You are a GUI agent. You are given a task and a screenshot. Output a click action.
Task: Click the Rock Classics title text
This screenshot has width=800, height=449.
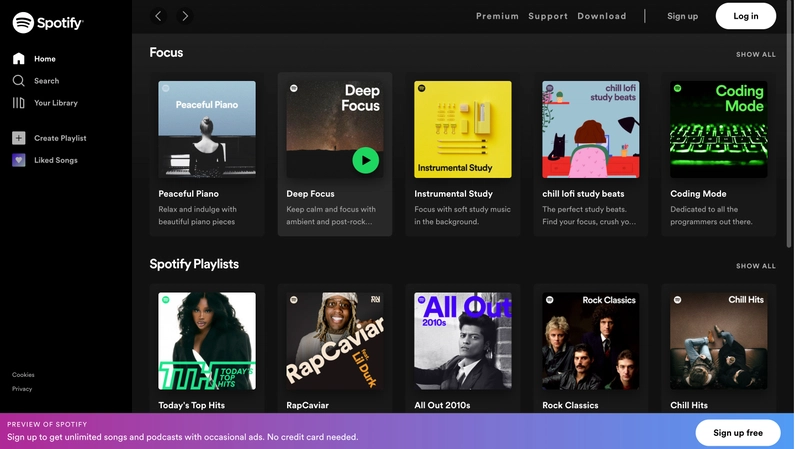(570, 405)
